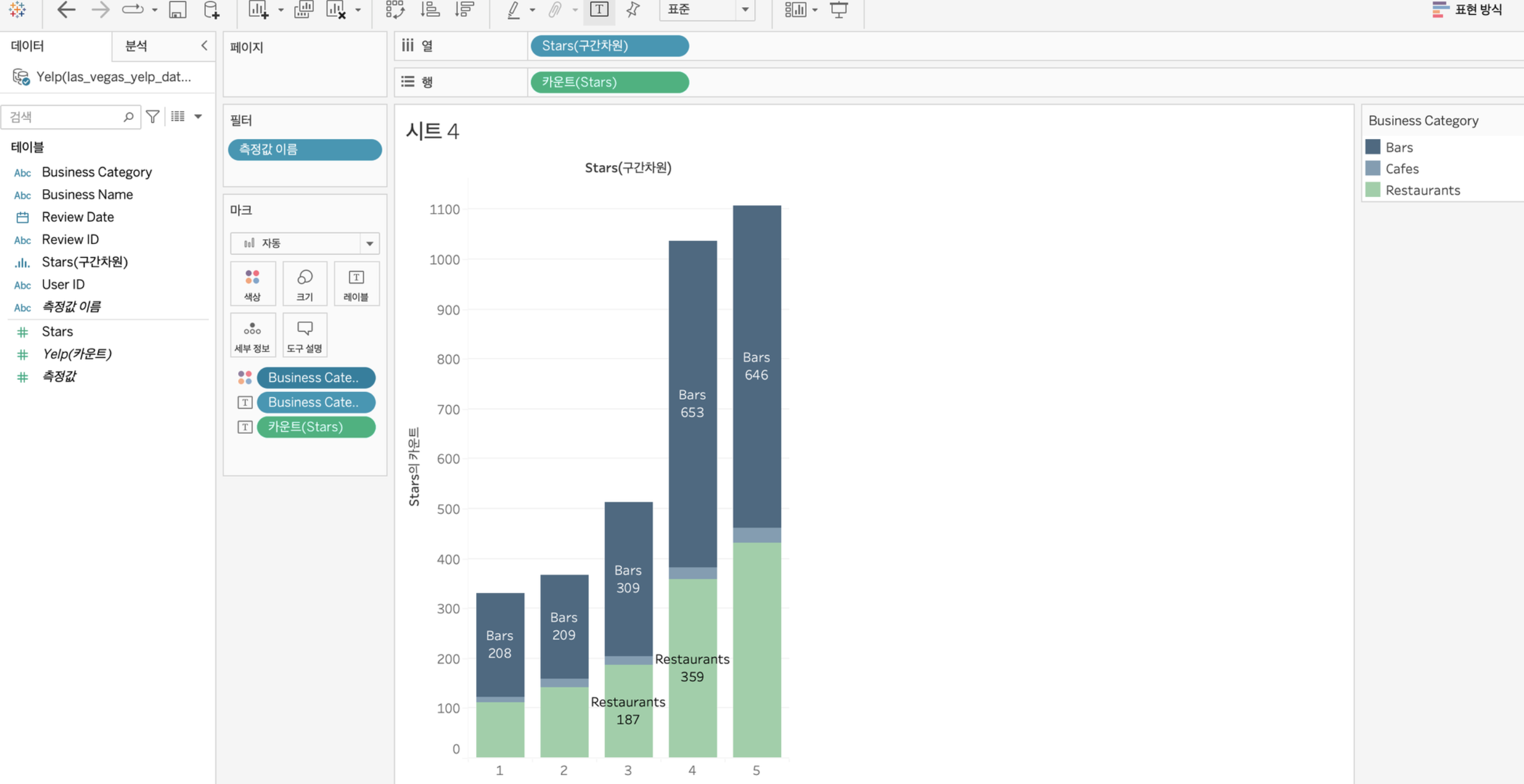Click the Undo back arrow in the toolbar
This screenshot has height=784, width=1524.
click(x=66, y=10)
